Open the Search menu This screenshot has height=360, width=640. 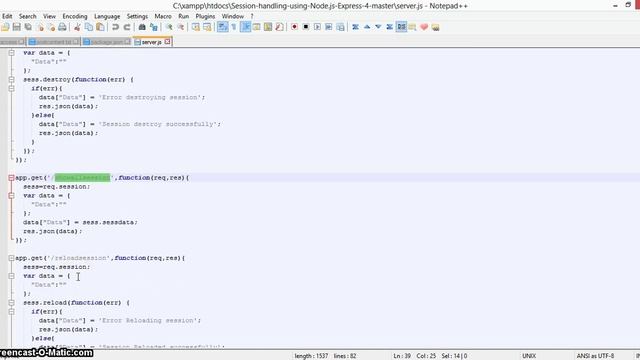click(x=28, y=16)
